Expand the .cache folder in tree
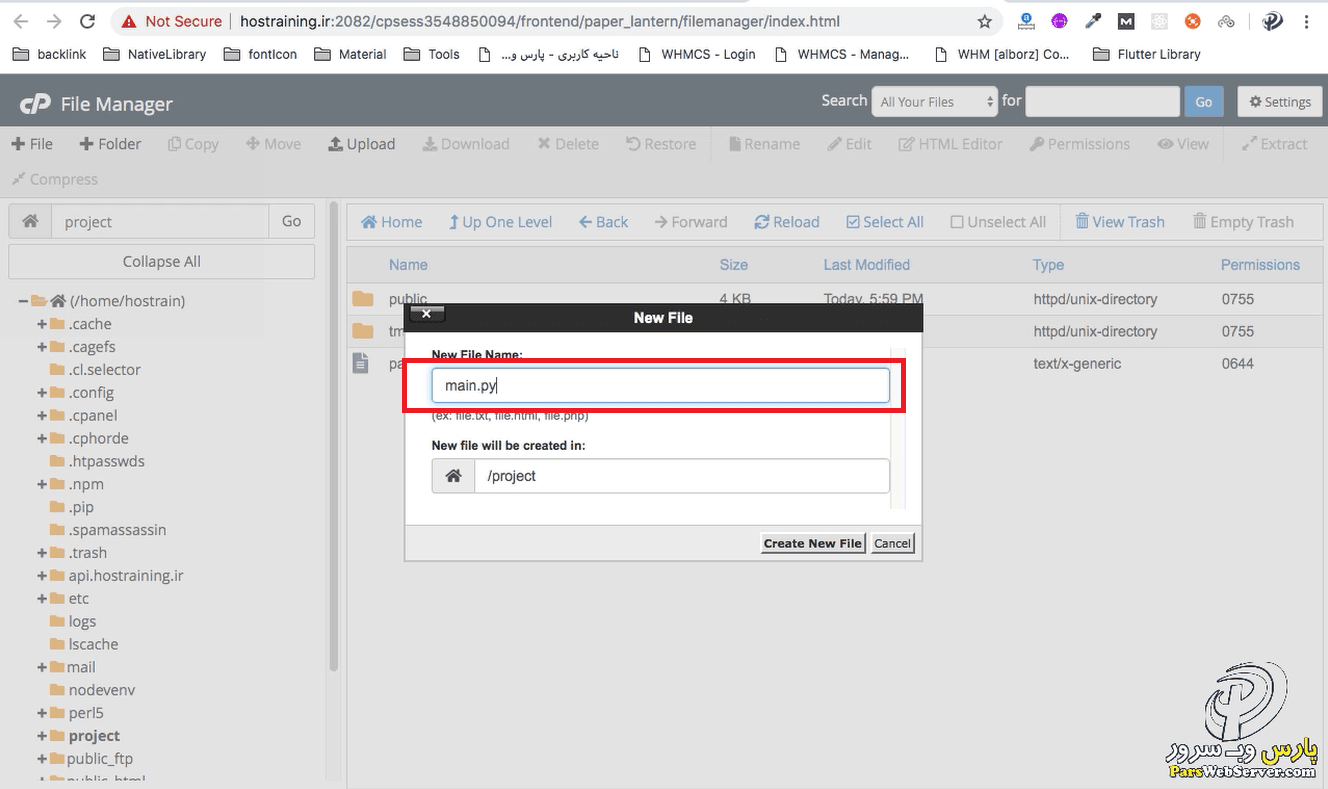This screenshot has height=789, width=1328. click(x=42, y=324)
